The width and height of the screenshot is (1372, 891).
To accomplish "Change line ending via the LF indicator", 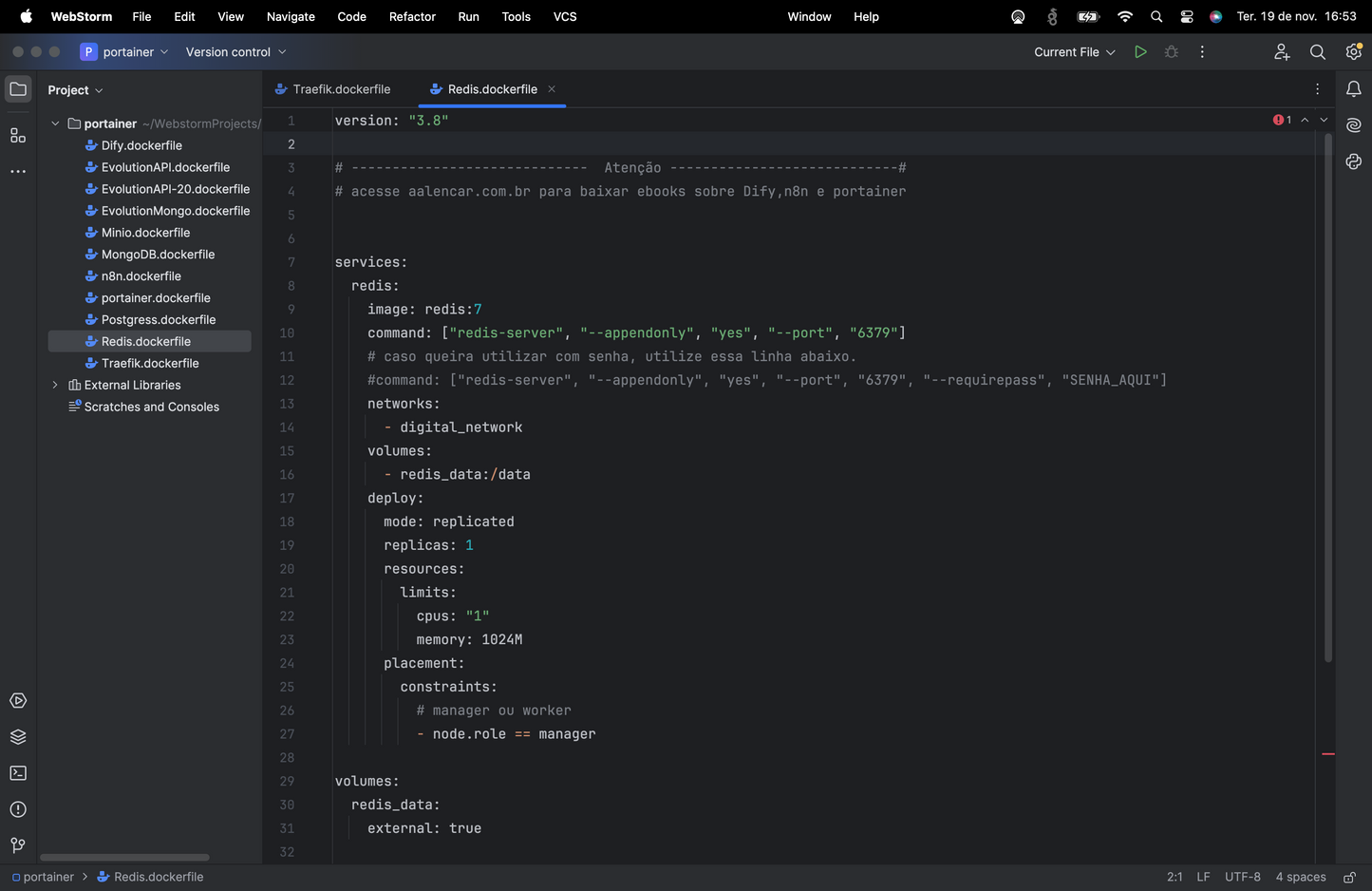I will click(x=1202, y=876).
